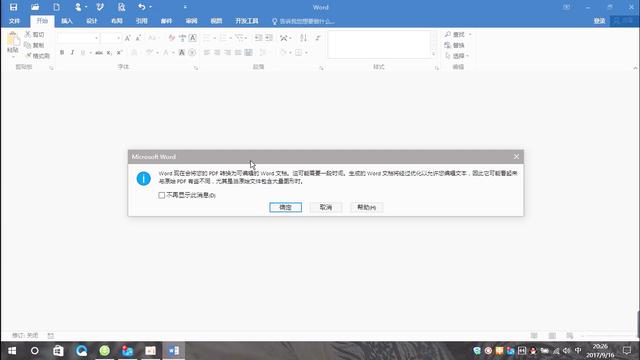Toggle strikethrough abc formatting
Viewport: 640px width, 360px height.
pyautogui.click(x=99, y=52)
